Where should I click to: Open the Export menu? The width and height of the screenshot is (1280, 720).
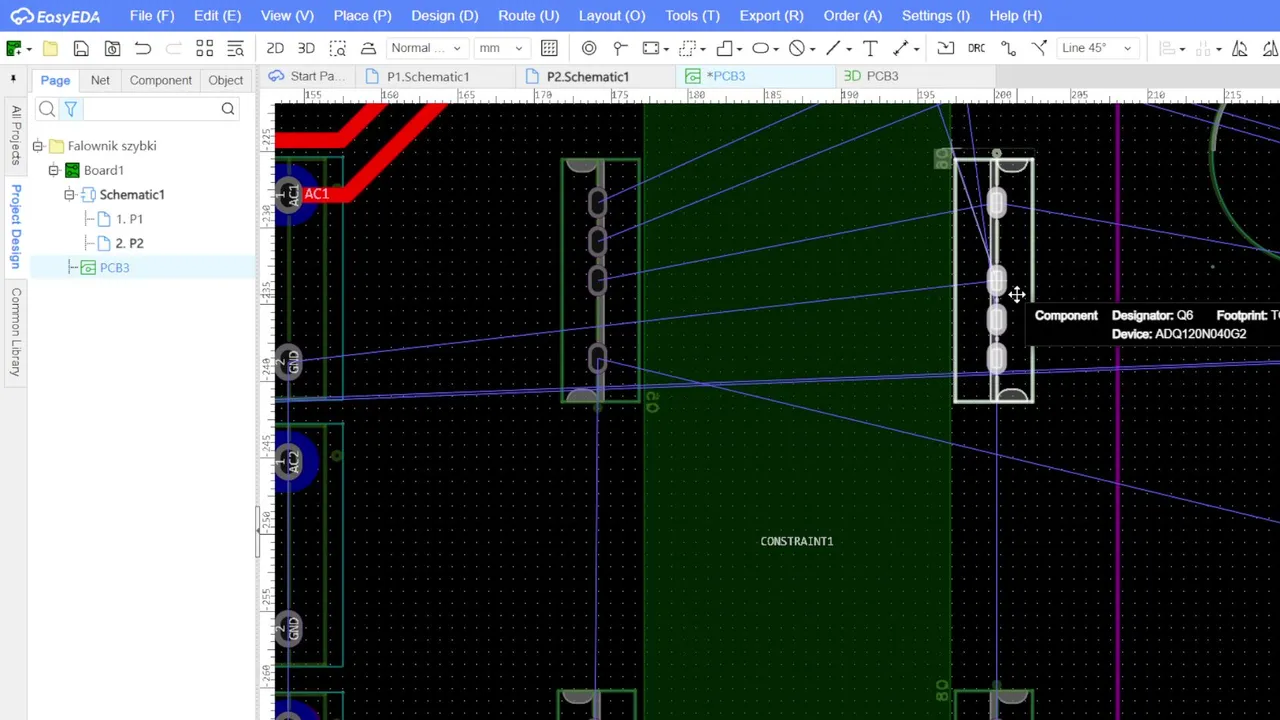[x=771, y=15]
